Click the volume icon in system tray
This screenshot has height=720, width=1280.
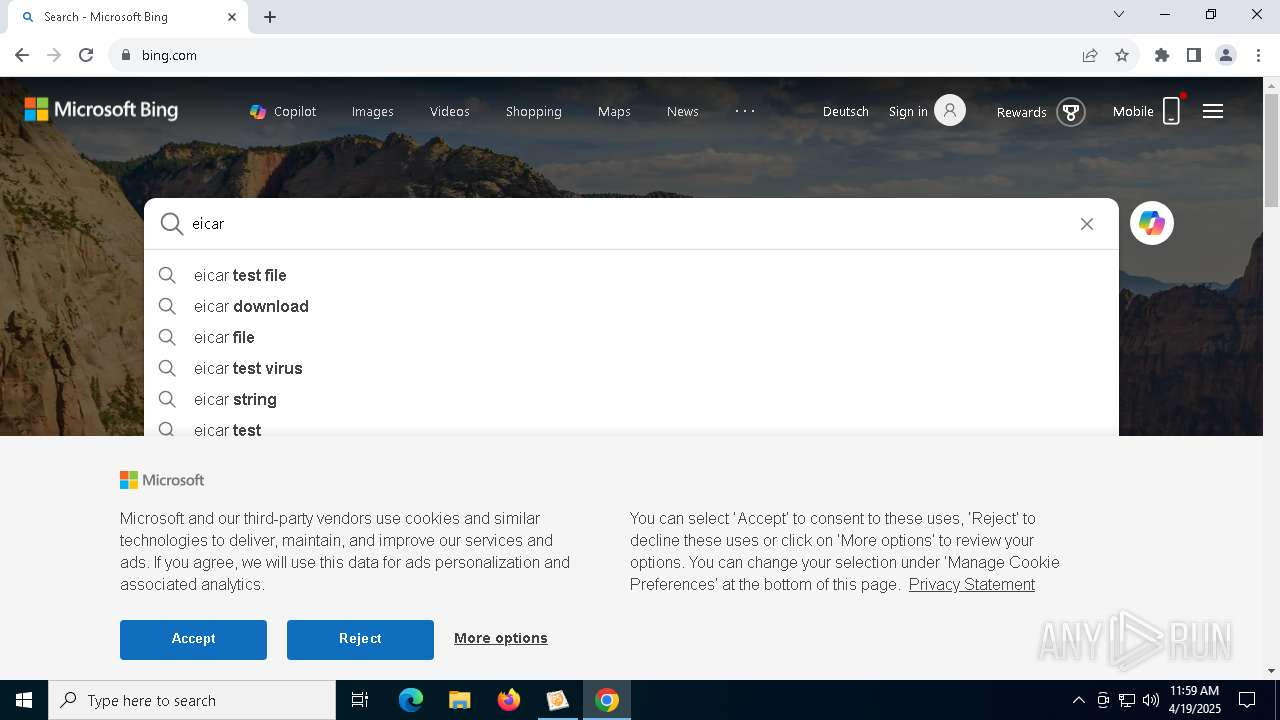[1151, 700]
